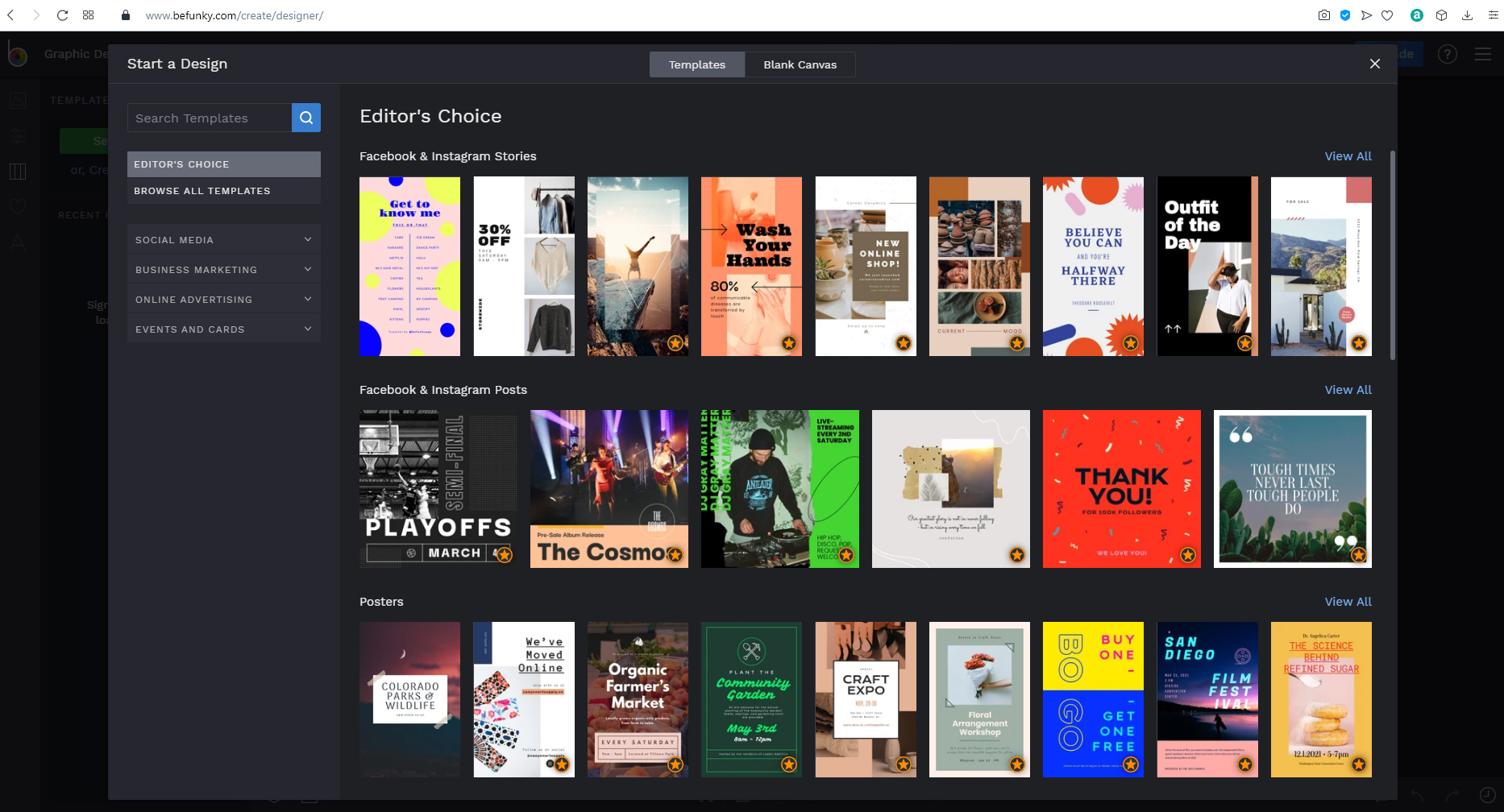
Task: Click the BeFunky logo icon
Action: 17,54
